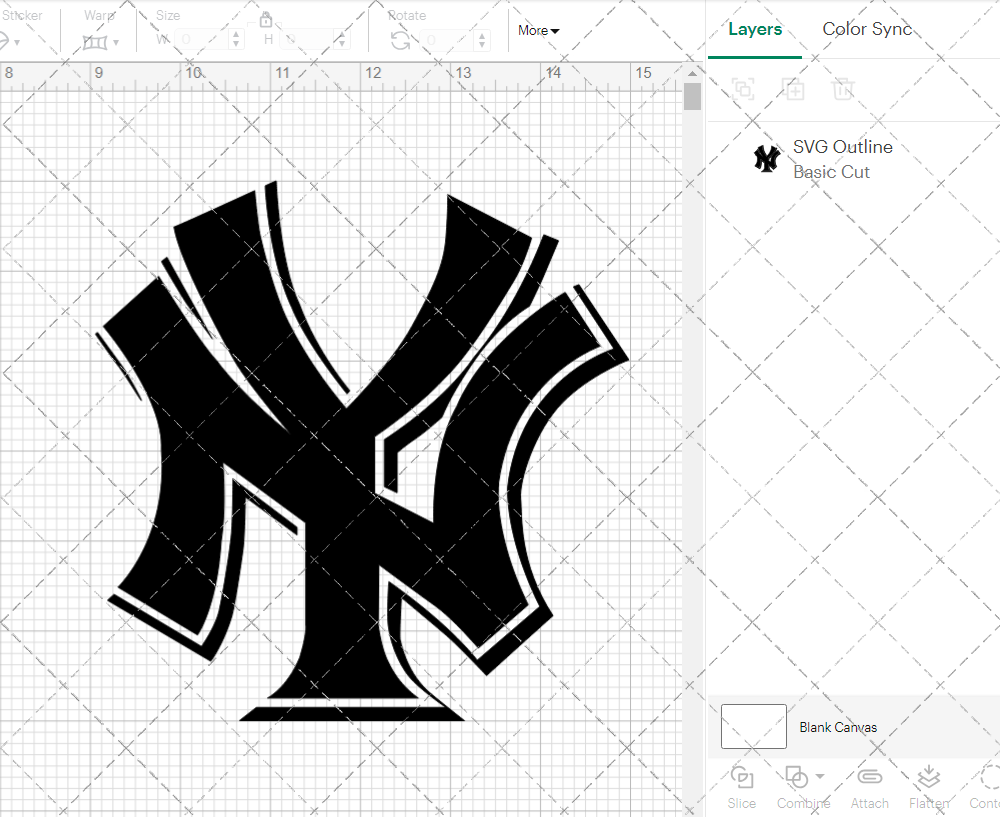Image resolution: width=1000 pixels, height=817 pixels.
Task: Click the Blank Canvas white swatch
Action: pyautogui.click(x=753, y=726)
